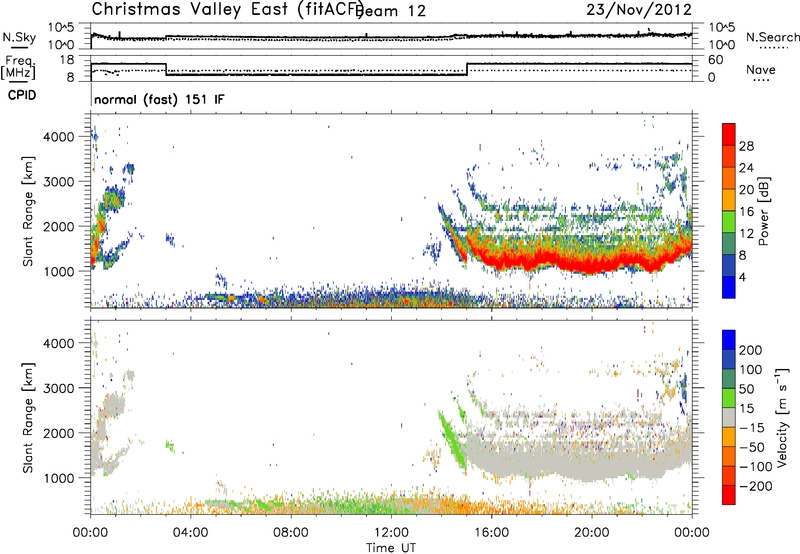Click the 'CPID' row label

(x=22, y=95)
